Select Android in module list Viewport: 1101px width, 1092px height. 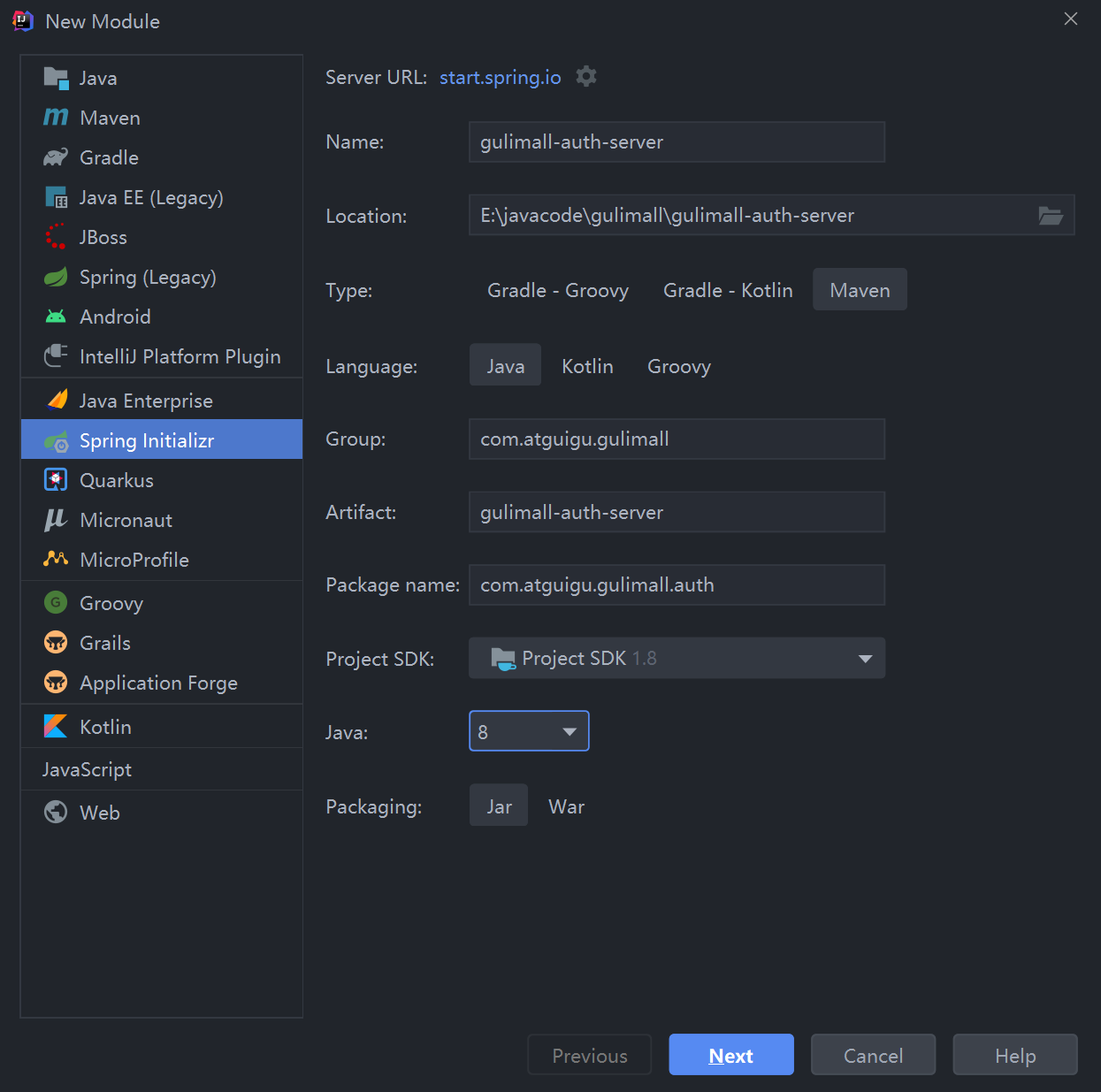(x=162, y=317)
